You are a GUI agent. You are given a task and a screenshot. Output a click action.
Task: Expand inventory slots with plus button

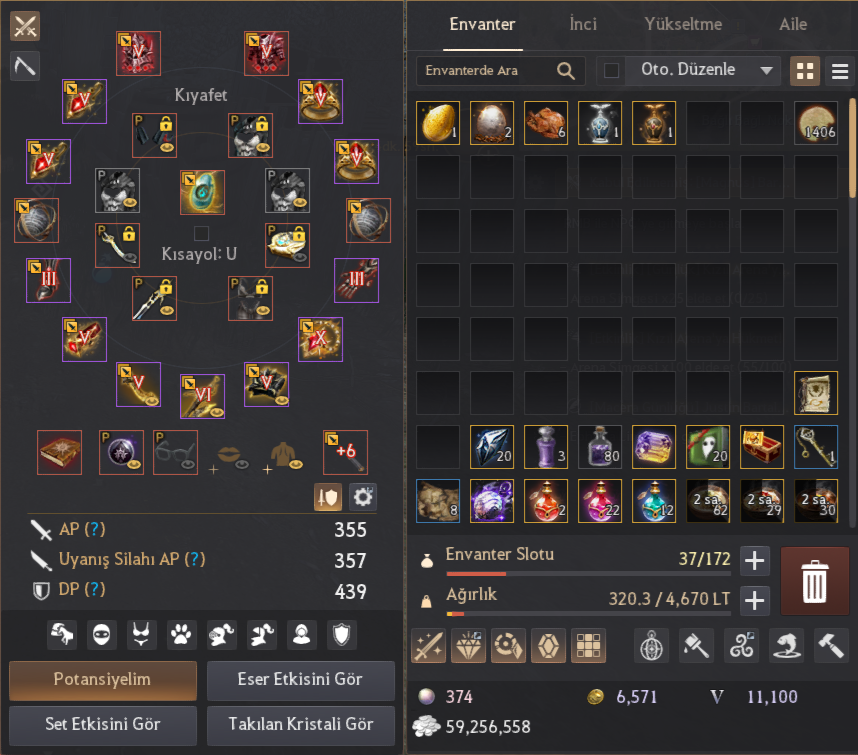click(755, 561)
